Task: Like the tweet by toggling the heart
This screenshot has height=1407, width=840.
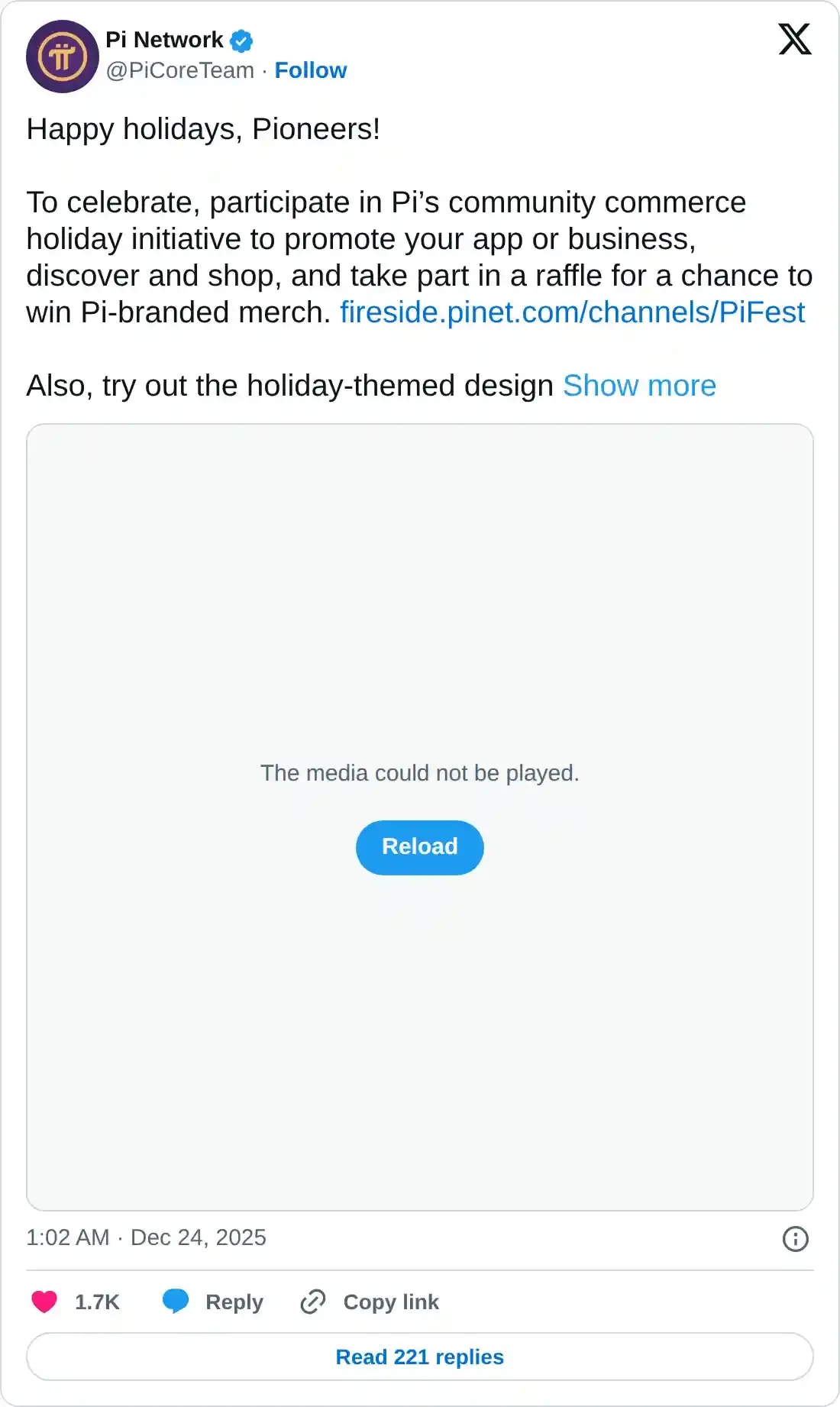Action: (46, 1302)
